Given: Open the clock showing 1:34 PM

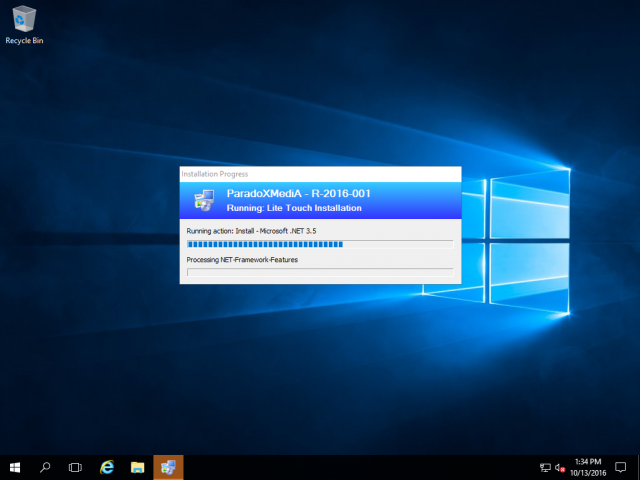Looking at the screenshot, I should pos(588,467).
